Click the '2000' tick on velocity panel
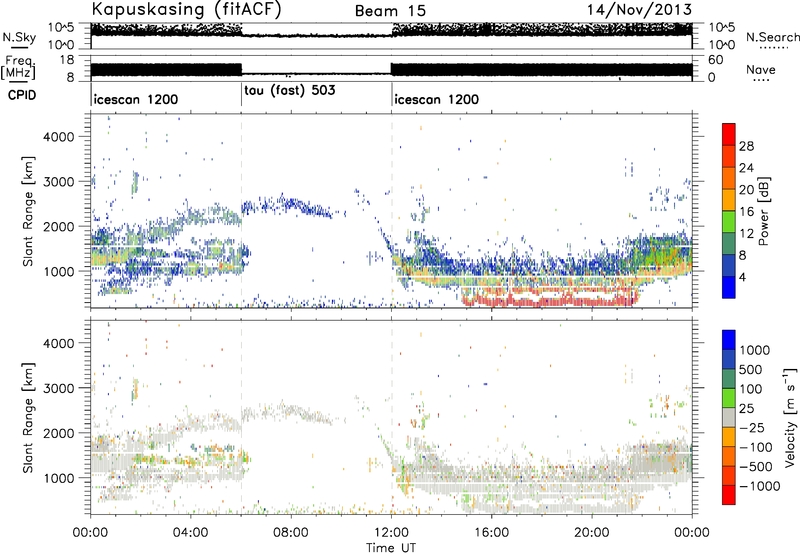The width and height of the screenshot is (800, 554). tap(59, 433)
